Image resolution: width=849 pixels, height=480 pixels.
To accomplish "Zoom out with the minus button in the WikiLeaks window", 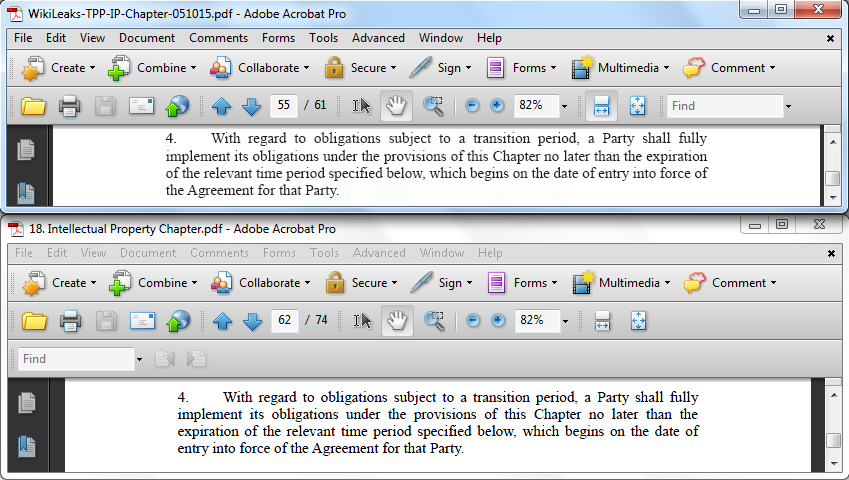I will [x=472, y=106].
